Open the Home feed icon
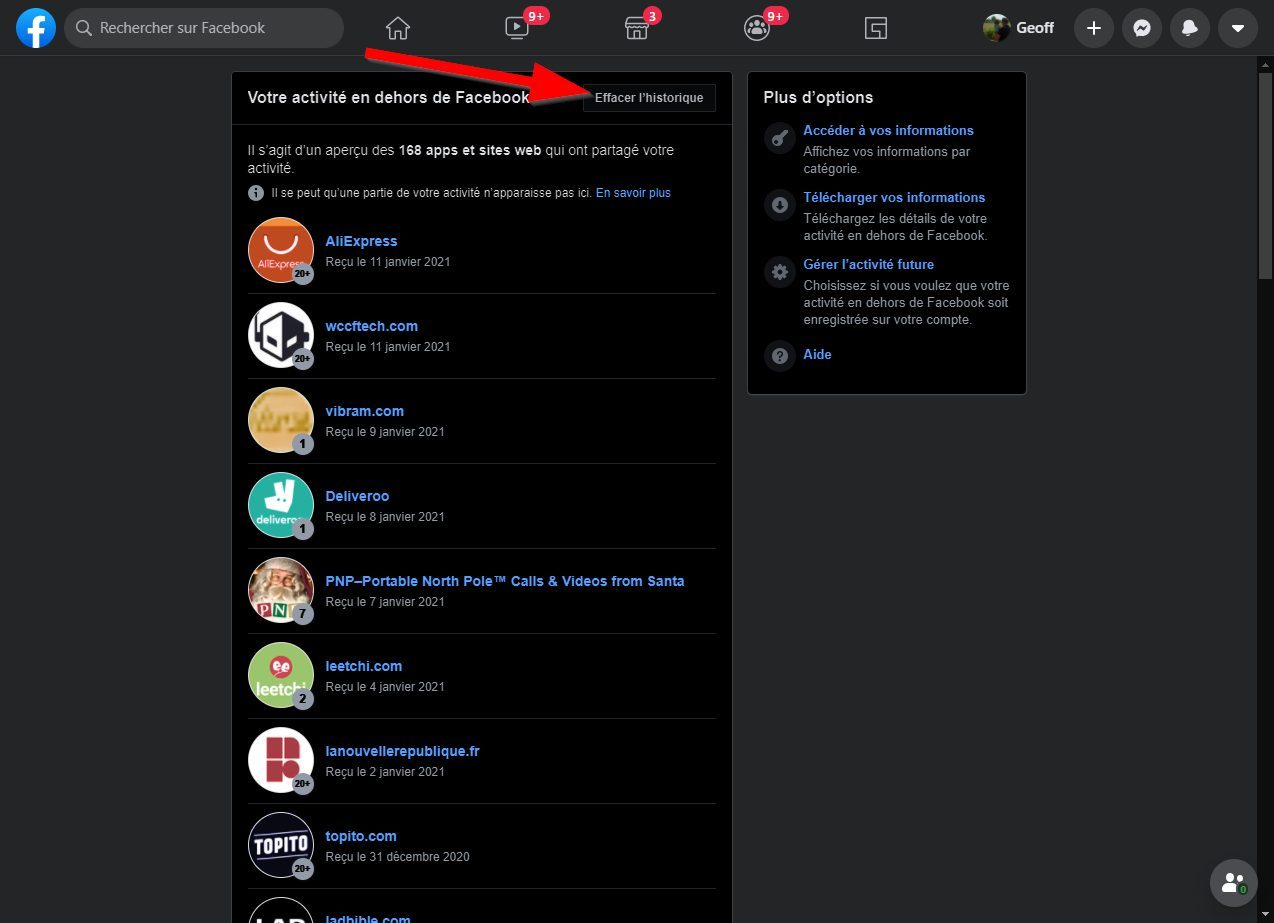This screenshot has width=1274, height=923. coord(398,28)
